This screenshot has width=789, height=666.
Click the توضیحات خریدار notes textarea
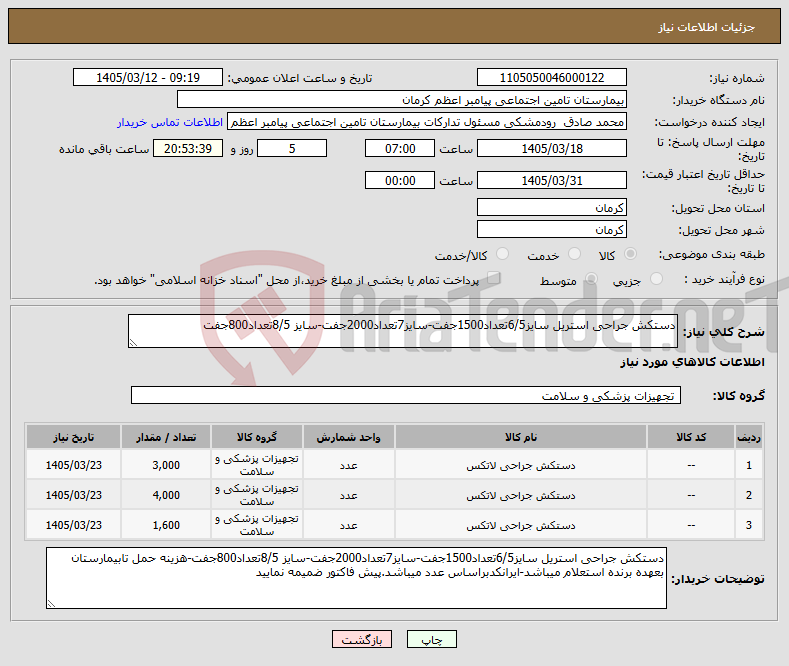coord(356,578)
